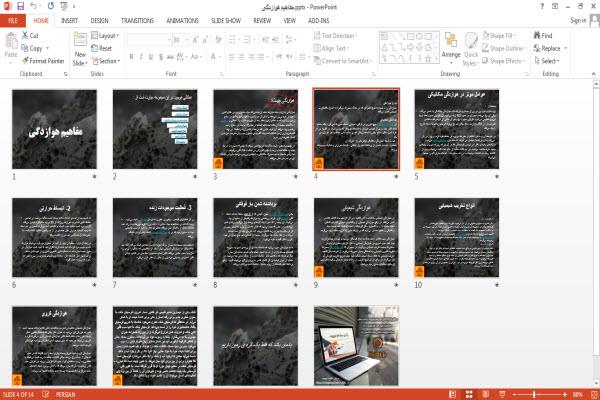The image size is (600, 400).
Task: Click Convert to SmartArt button
Action: [343, 61]
